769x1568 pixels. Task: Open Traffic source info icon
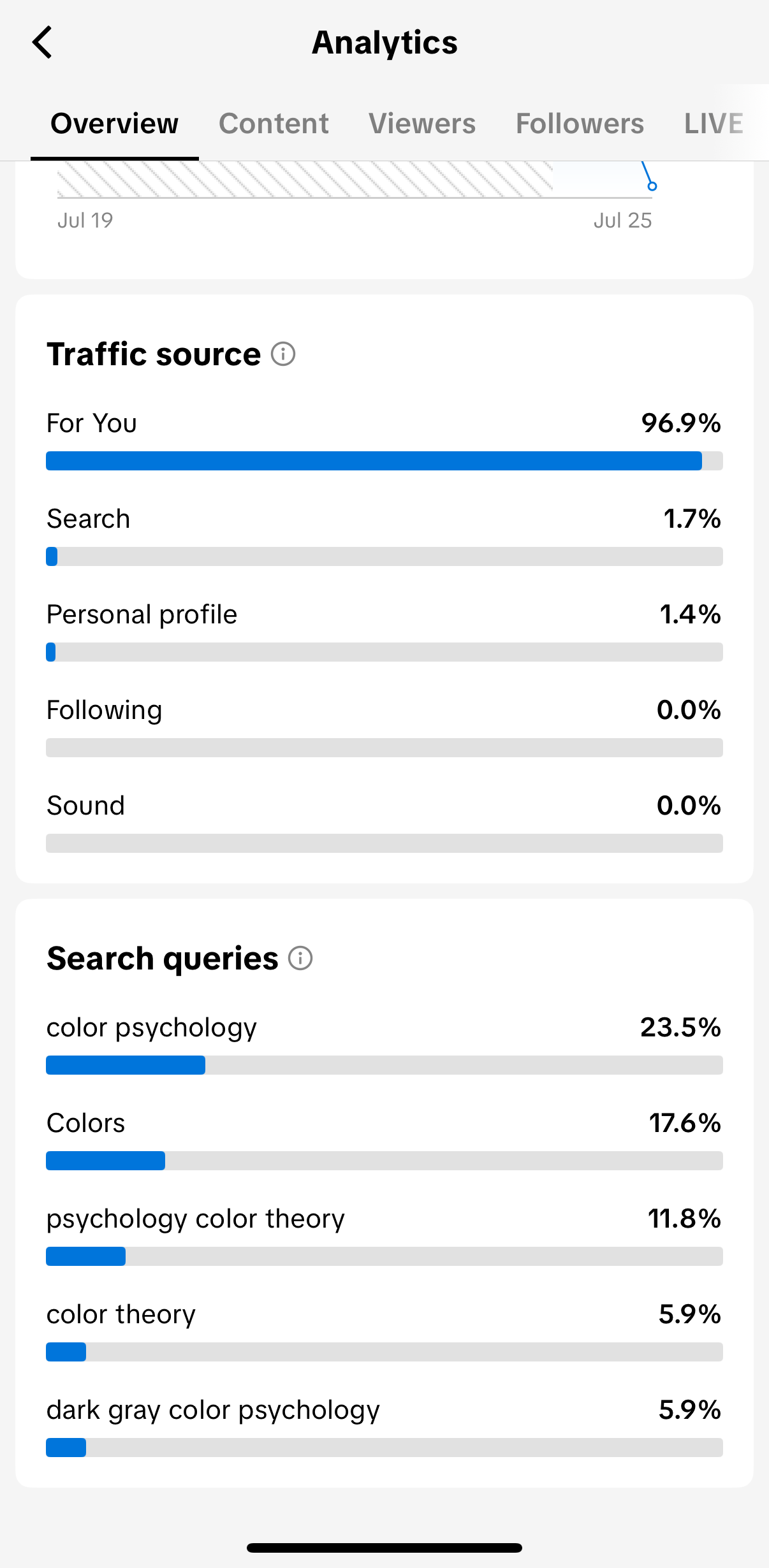coord(283,354)
